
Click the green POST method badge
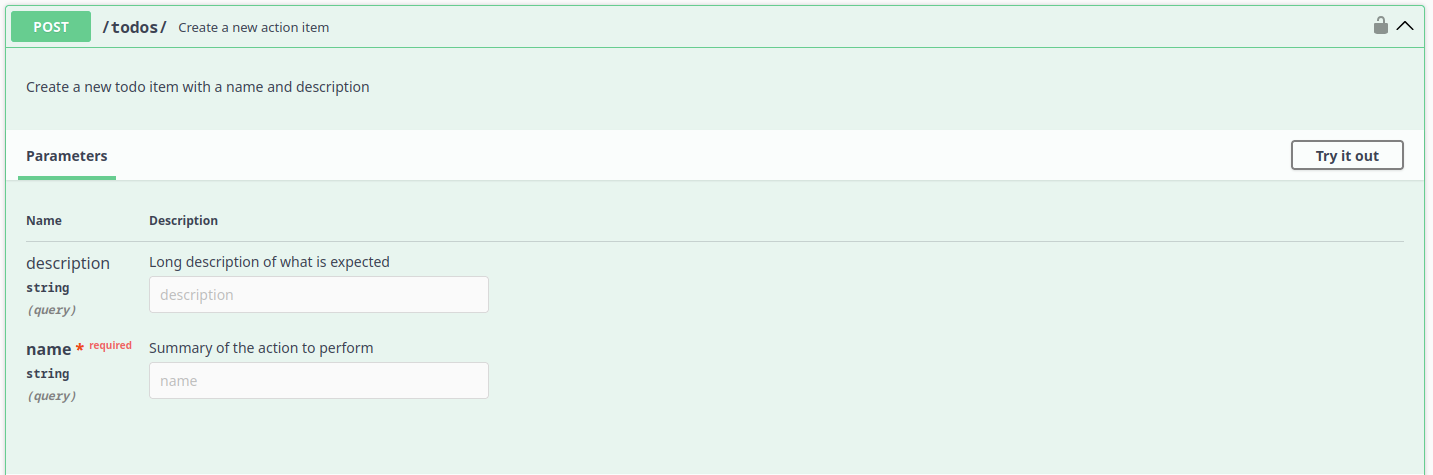pyautogui.click(x=51, y=27)
